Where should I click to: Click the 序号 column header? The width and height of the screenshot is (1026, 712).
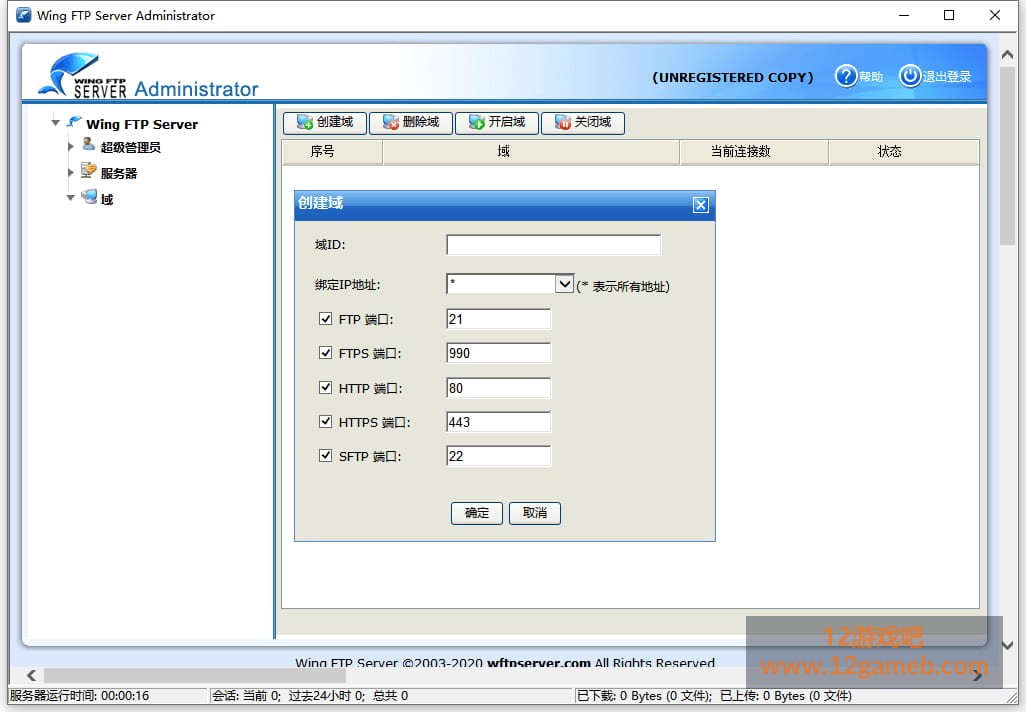pyautogui.click(x=332, y=152)
